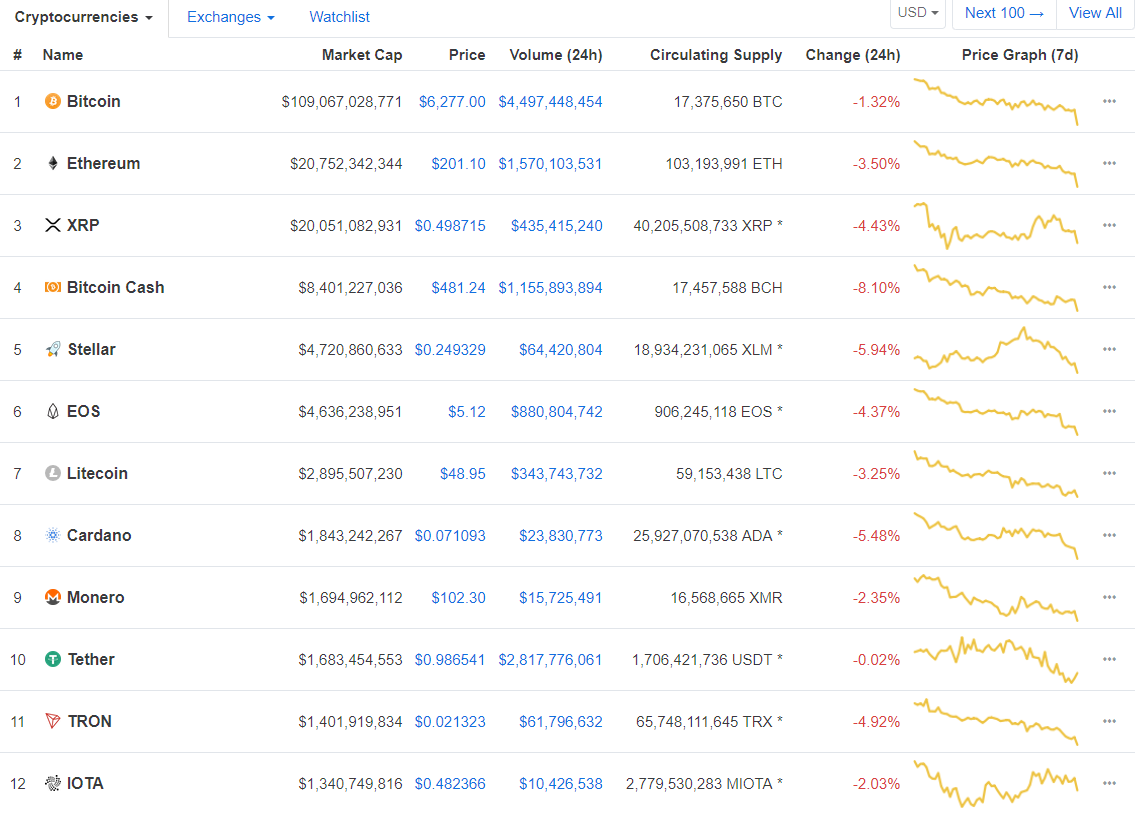Open the more options menu for IOTA
The image size is (1140, 814).
[x=1109, y=783]
